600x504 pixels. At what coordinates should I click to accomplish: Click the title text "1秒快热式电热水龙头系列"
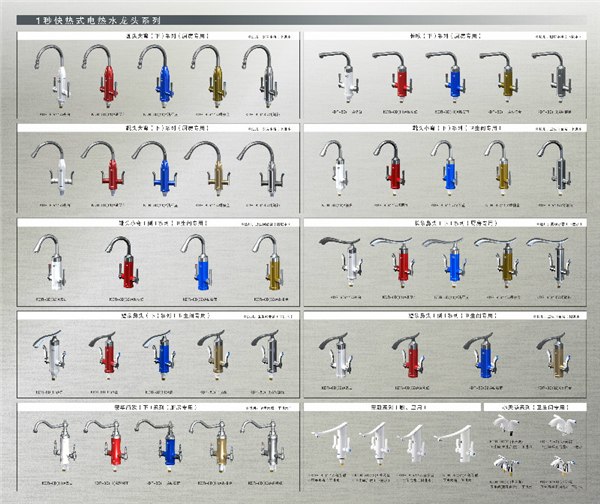(x=98, y=20)
